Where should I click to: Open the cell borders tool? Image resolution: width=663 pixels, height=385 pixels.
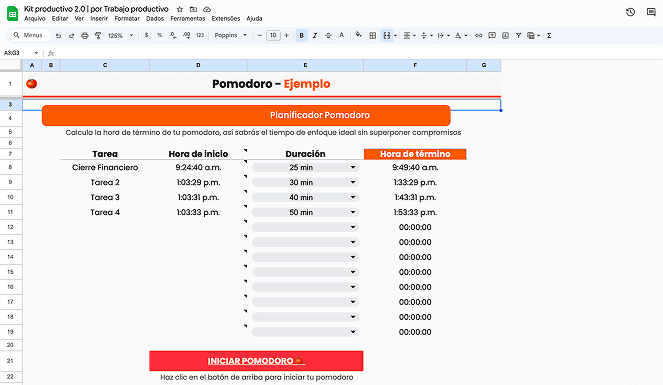click(x=373, y=35)
